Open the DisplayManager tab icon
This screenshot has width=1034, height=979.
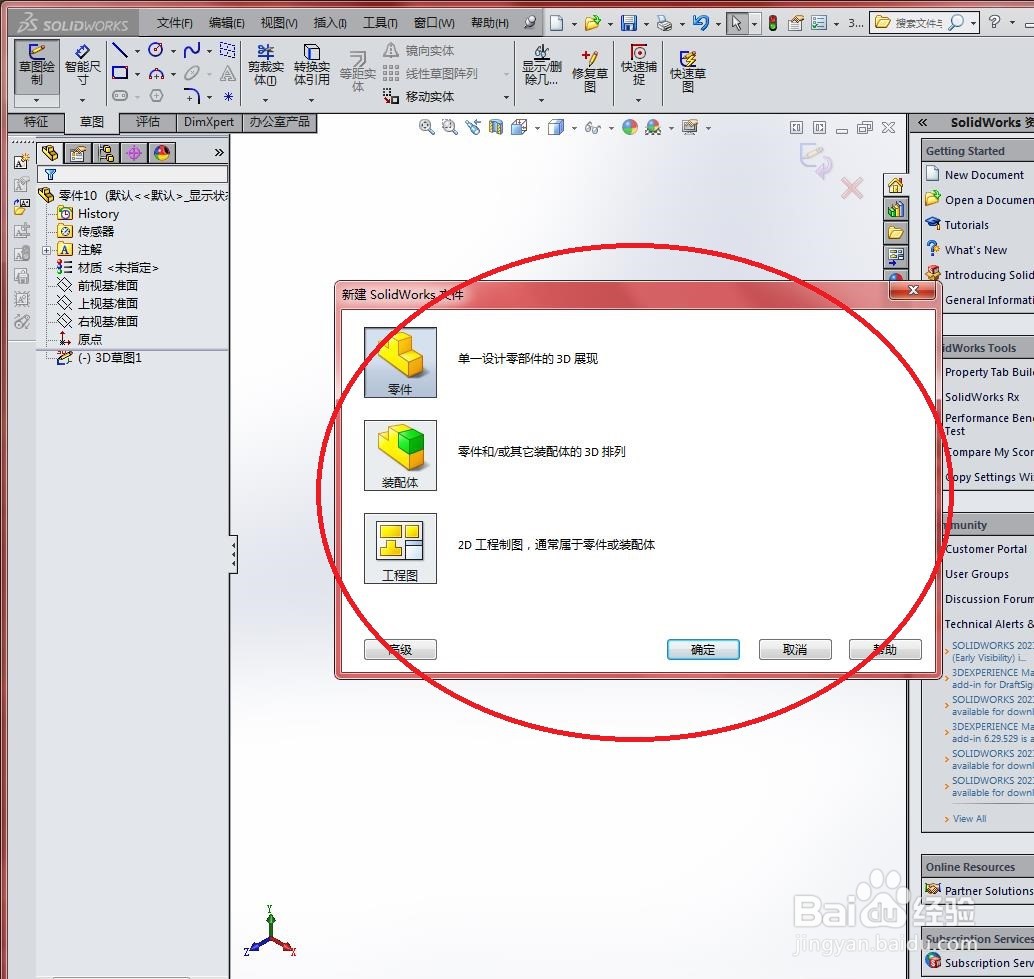click(x=162, y=154)
